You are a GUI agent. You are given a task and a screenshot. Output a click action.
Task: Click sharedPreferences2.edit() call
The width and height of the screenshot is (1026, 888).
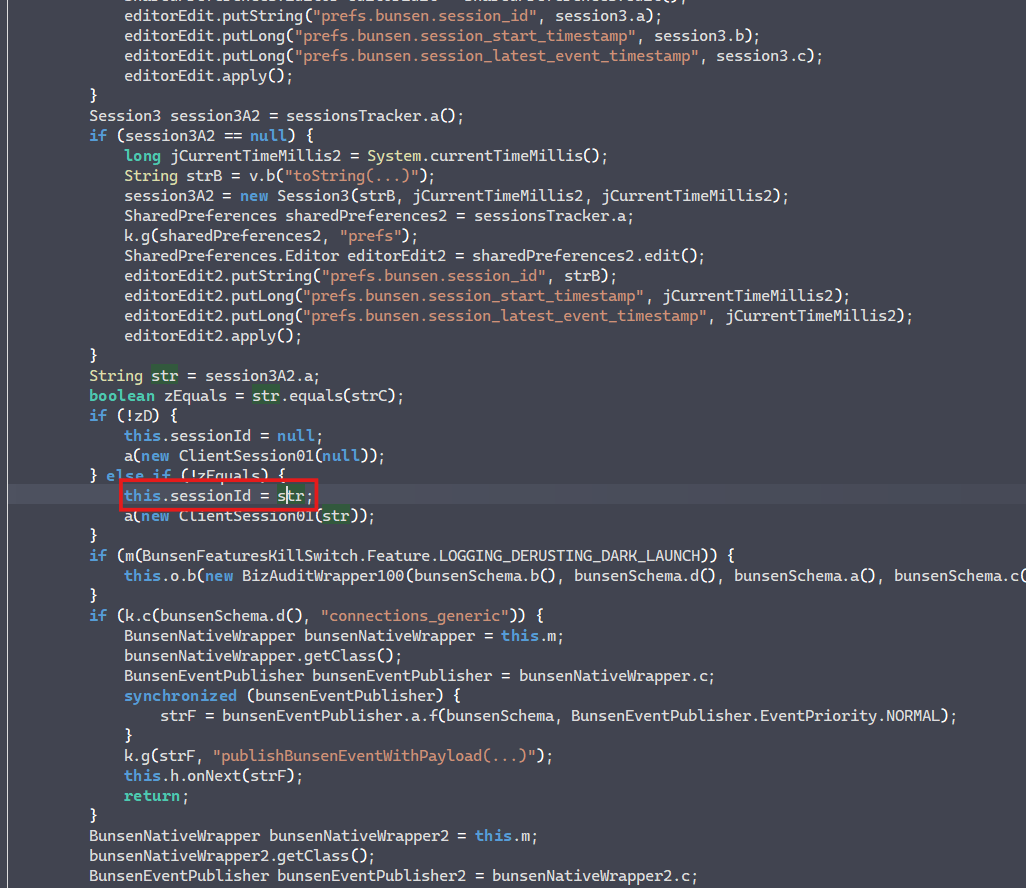coord(584,256)
